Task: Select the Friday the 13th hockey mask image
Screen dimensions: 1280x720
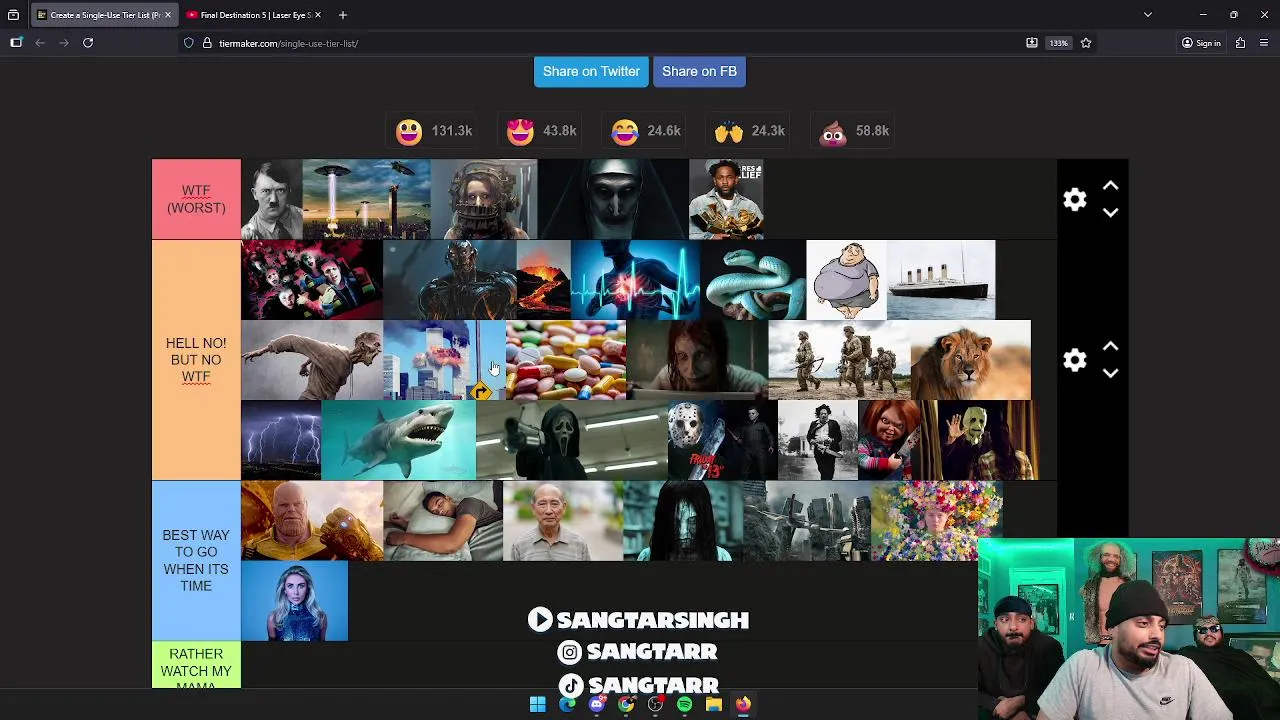Action: pyautogui.click(x=722, y=440)
